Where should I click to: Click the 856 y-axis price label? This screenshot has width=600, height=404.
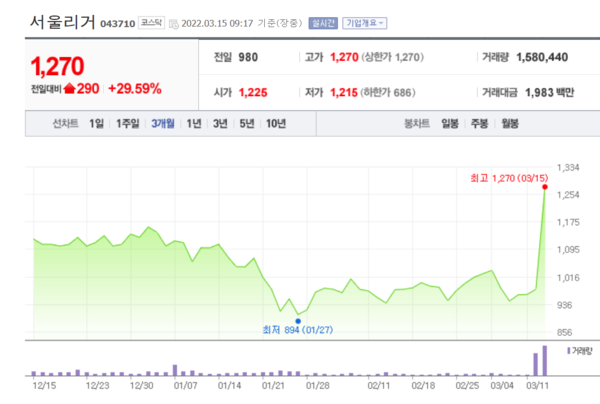pyautogui.click(x=565, y=332)
